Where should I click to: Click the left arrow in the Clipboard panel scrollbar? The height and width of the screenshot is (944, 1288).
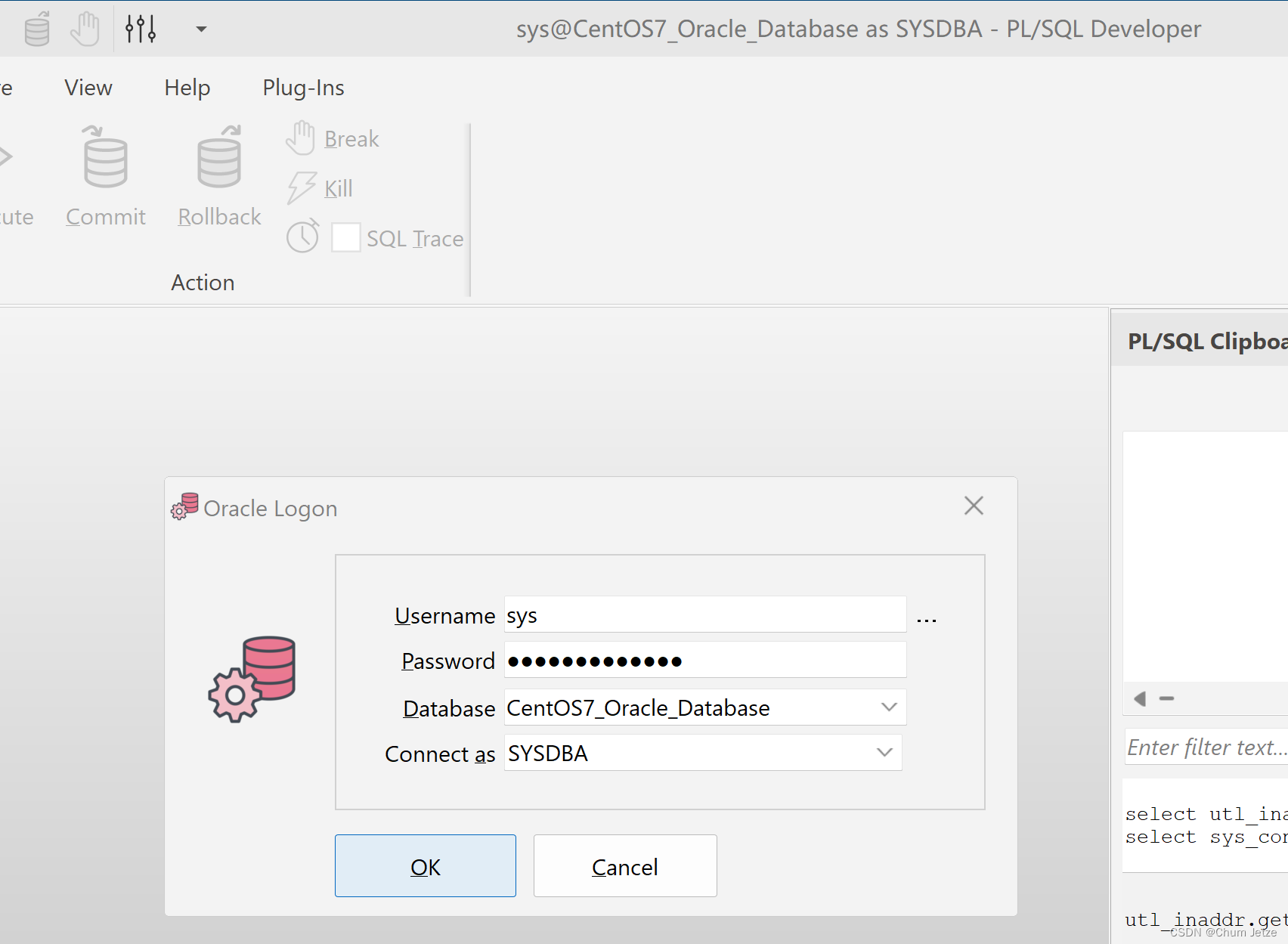tap(1140, 699)
